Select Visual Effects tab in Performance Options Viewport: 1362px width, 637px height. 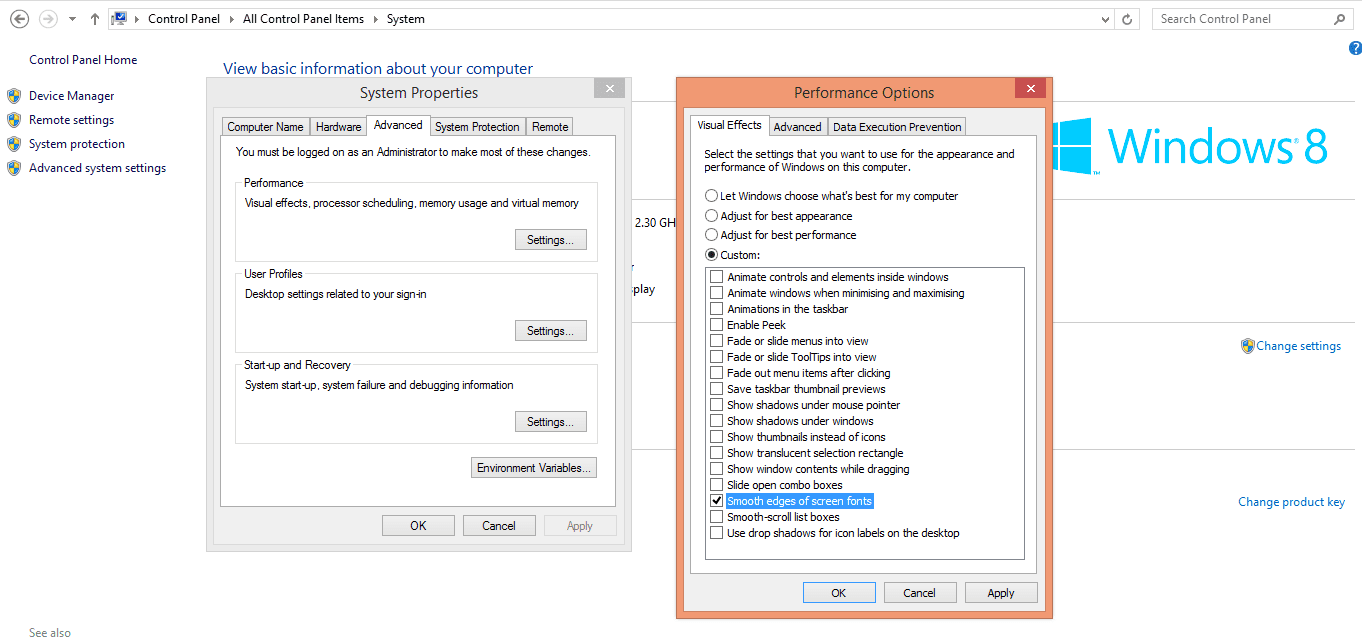click(729, 125)
